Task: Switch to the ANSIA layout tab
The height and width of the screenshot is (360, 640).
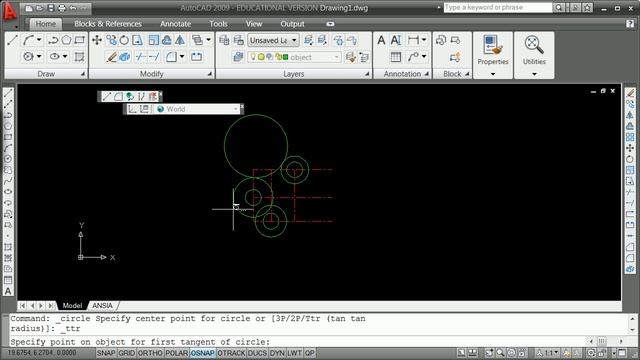Action: click(x=102, y=305)
